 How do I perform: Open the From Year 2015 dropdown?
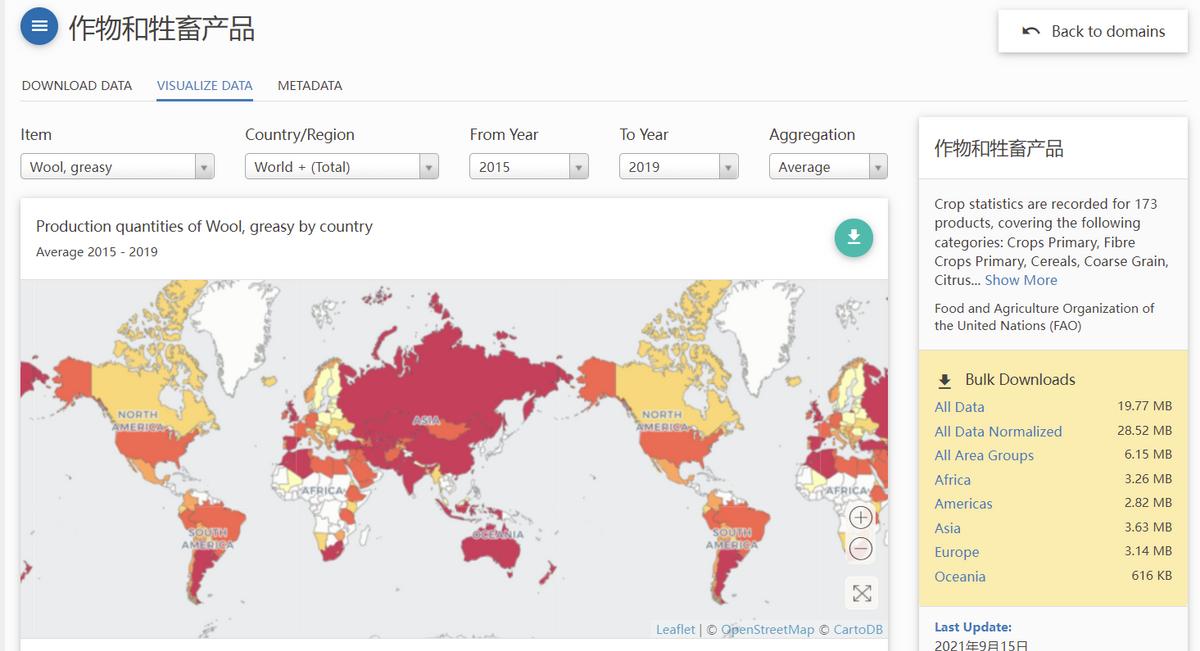pyautogui.click(x=528, y=167)
